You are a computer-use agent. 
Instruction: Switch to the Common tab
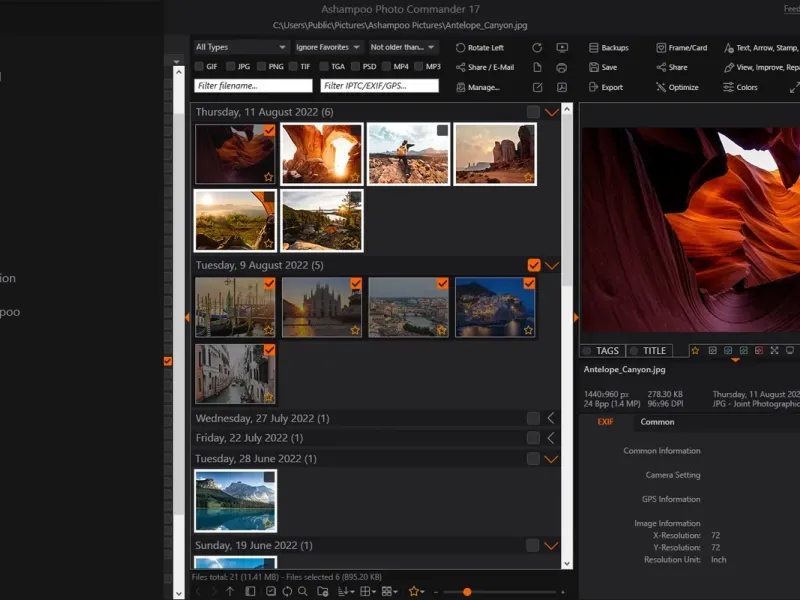click(657, 422)
